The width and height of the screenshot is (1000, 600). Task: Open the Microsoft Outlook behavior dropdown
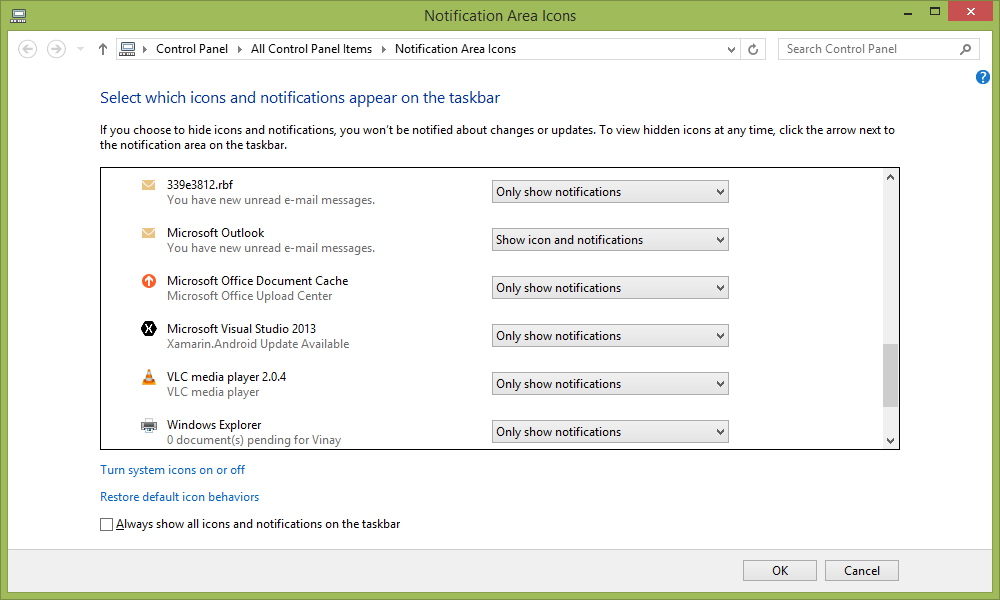tap(610, 239)
